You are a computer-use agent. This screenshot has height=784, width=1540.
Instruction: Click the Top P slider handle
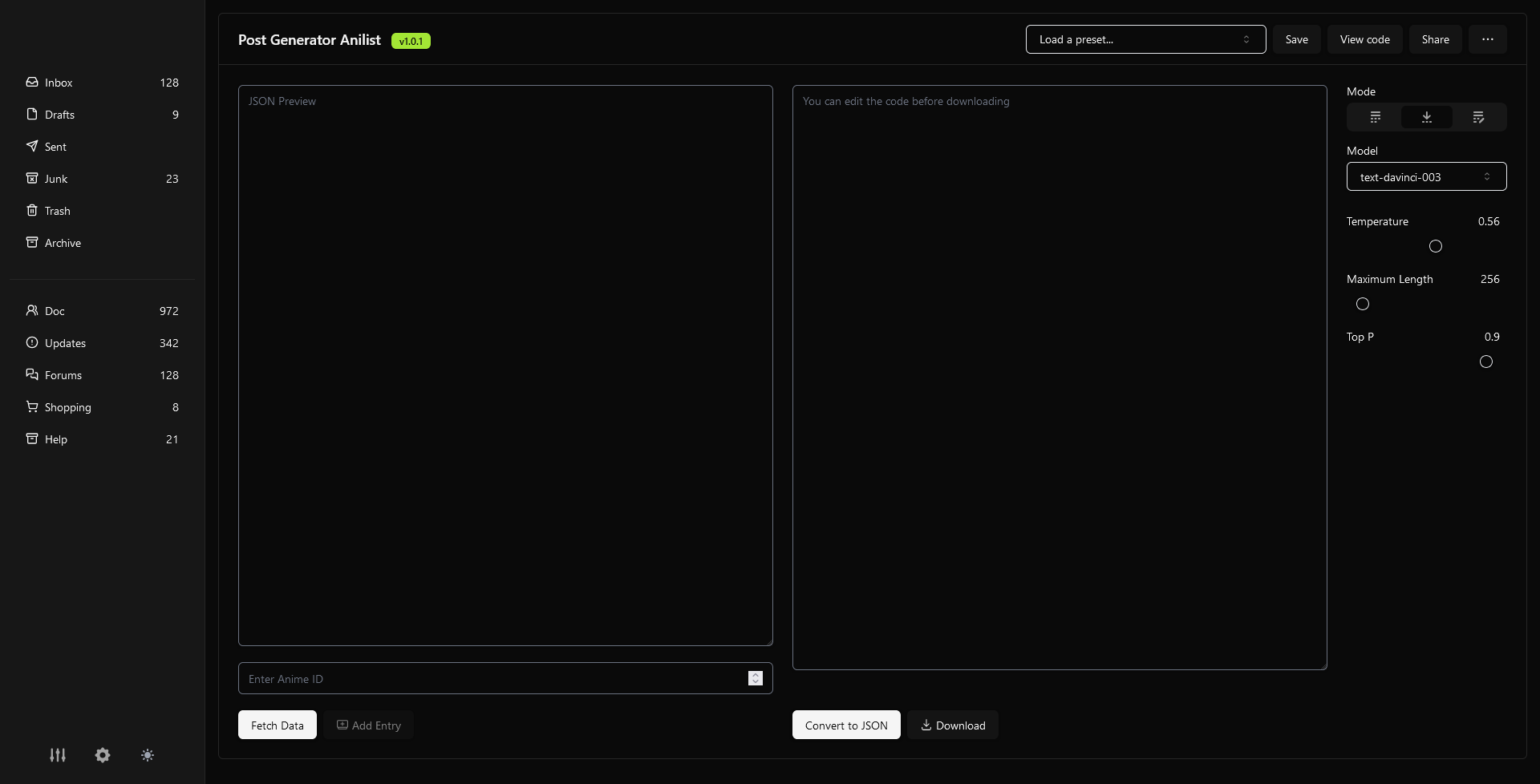tap(1486, 362)
